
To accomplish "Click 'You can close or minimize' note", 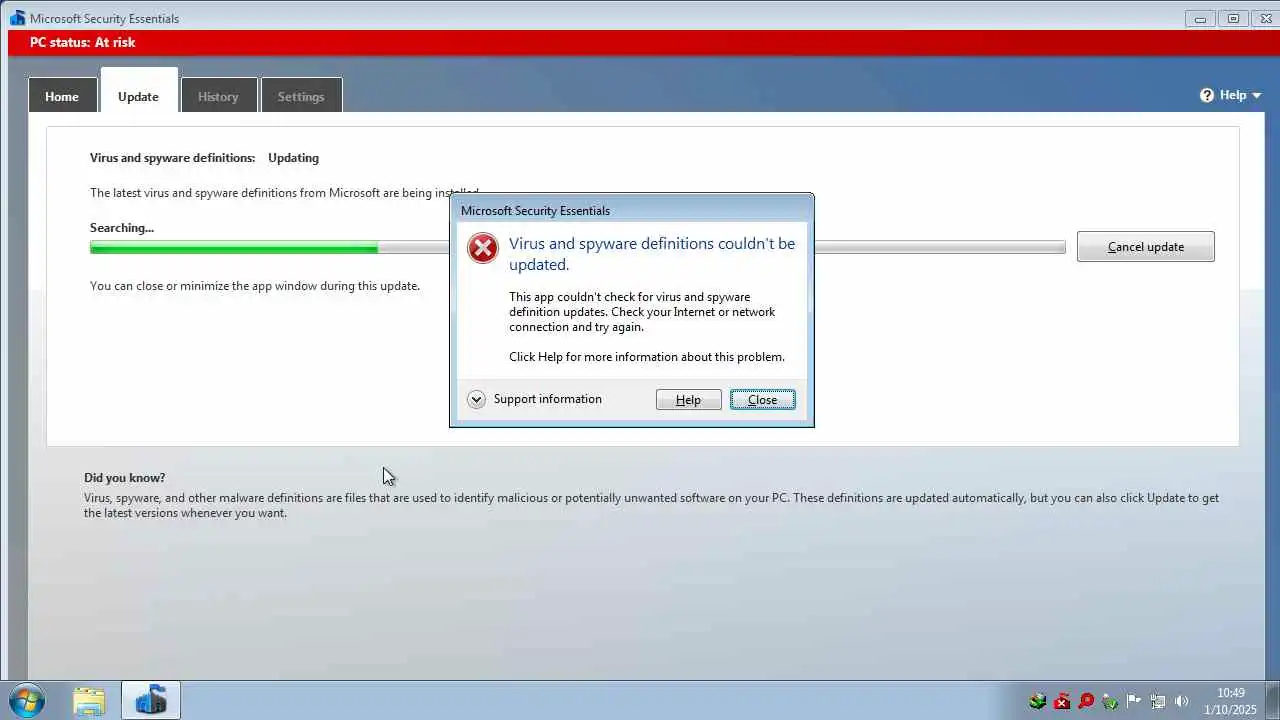I will pos(255,286).
